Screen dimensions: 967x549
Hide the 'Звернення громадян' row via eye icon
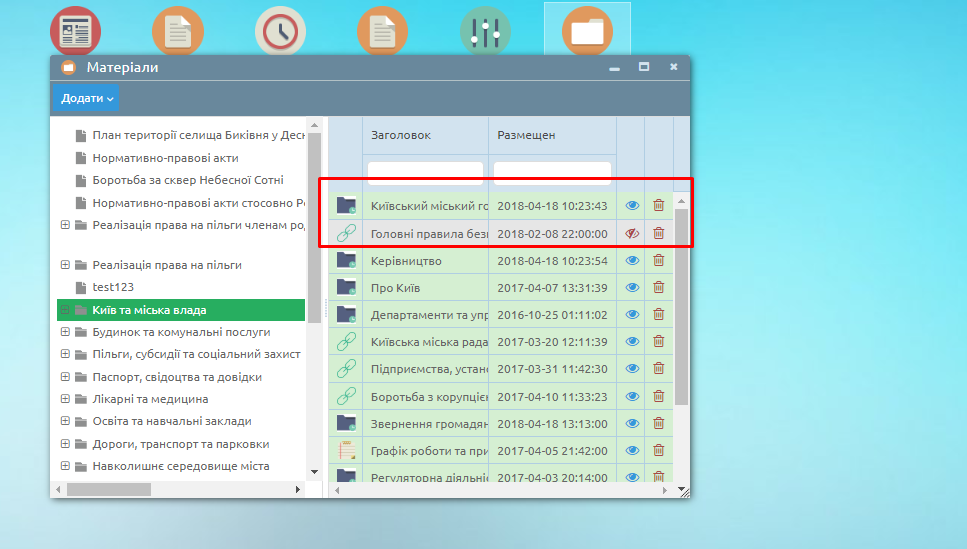coord(631,423)
